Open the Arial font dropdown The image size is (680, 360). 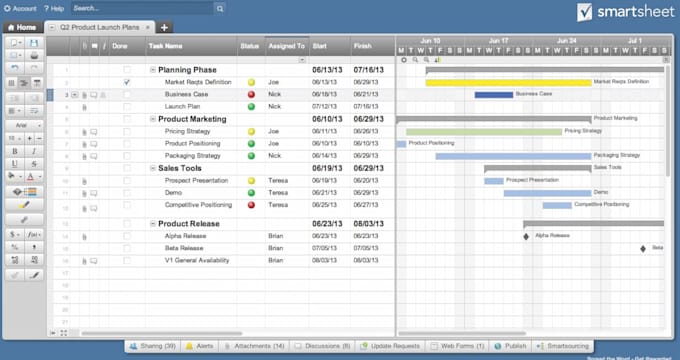point(24,125)
